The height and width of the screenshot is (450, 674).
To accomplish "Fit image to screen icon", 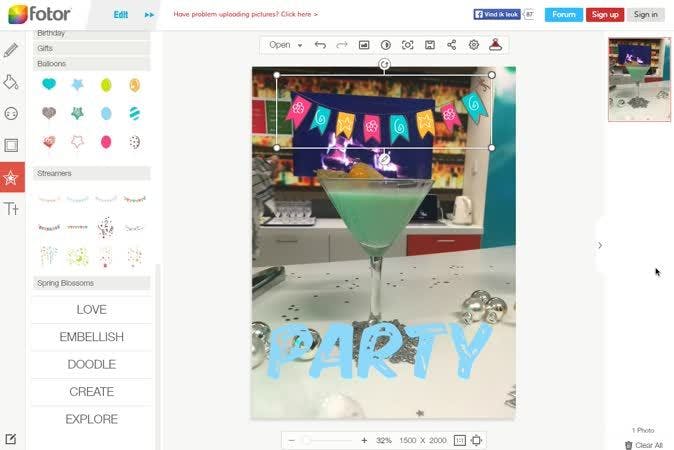I will (x=476, y=440).
